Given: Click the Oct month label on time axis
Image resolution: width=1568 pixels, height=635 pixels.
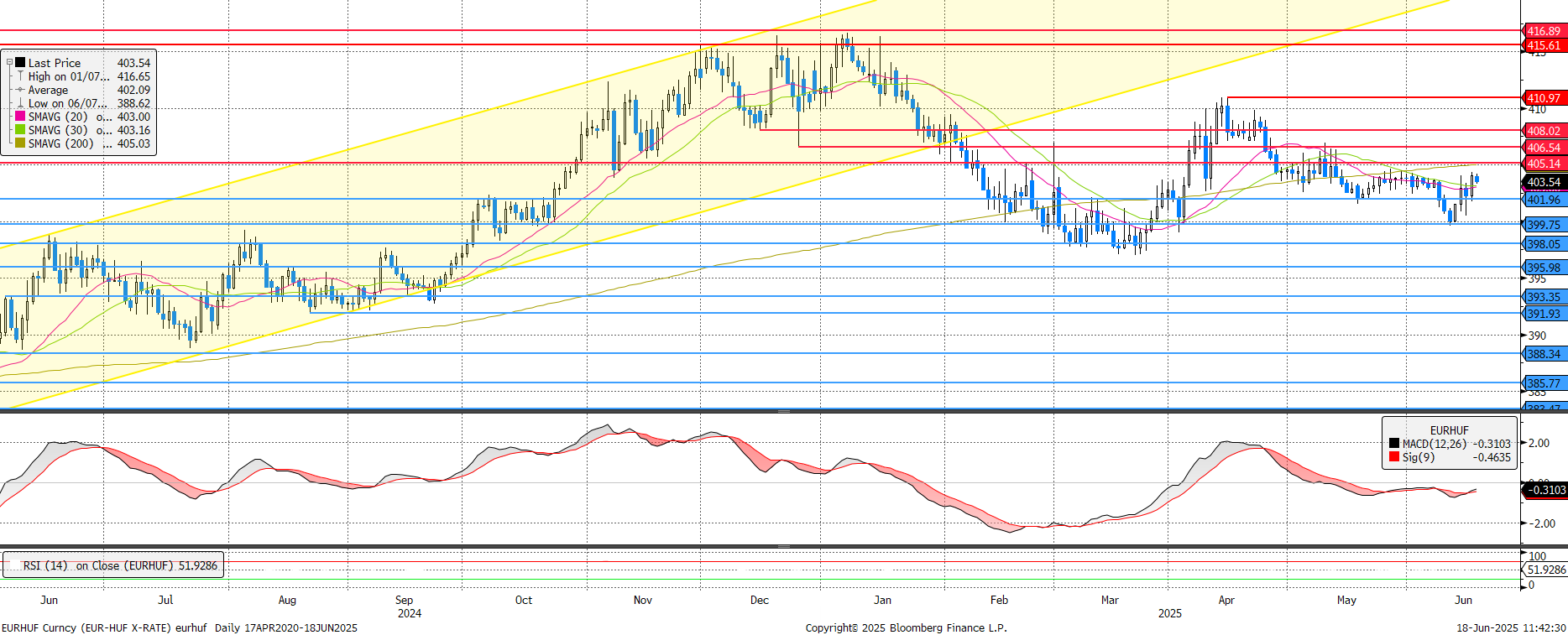Looking at the screenshot, I should [x=524, y=600].
